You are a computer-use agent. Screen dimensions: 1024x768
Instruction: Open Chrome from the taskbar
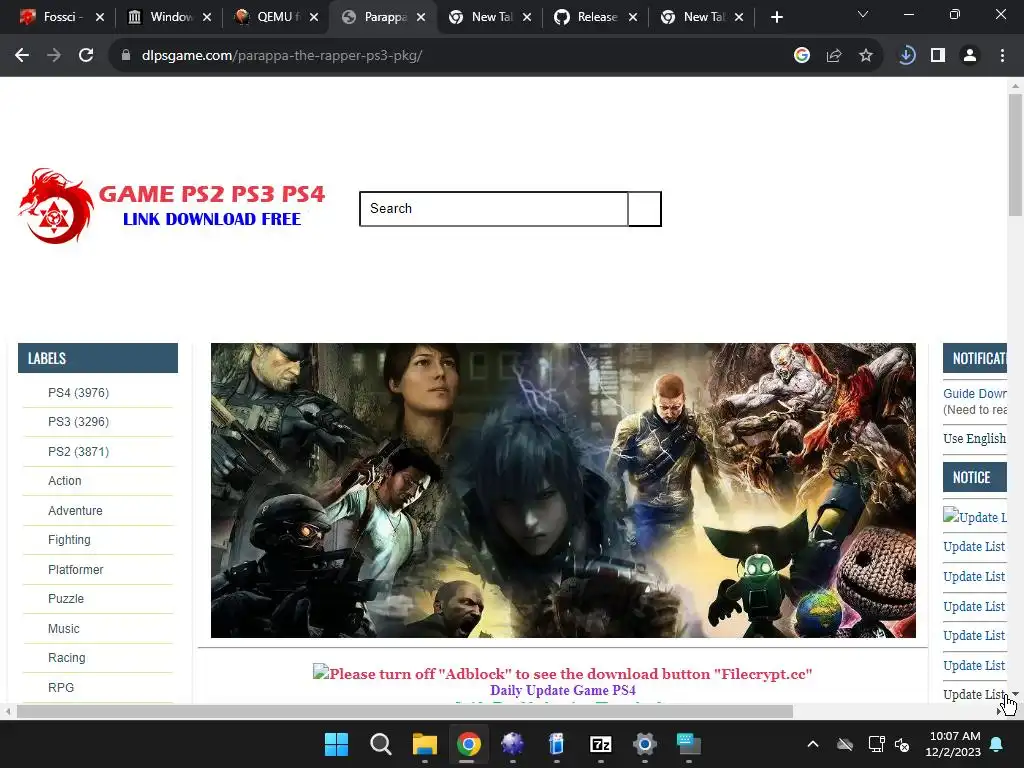469,744
